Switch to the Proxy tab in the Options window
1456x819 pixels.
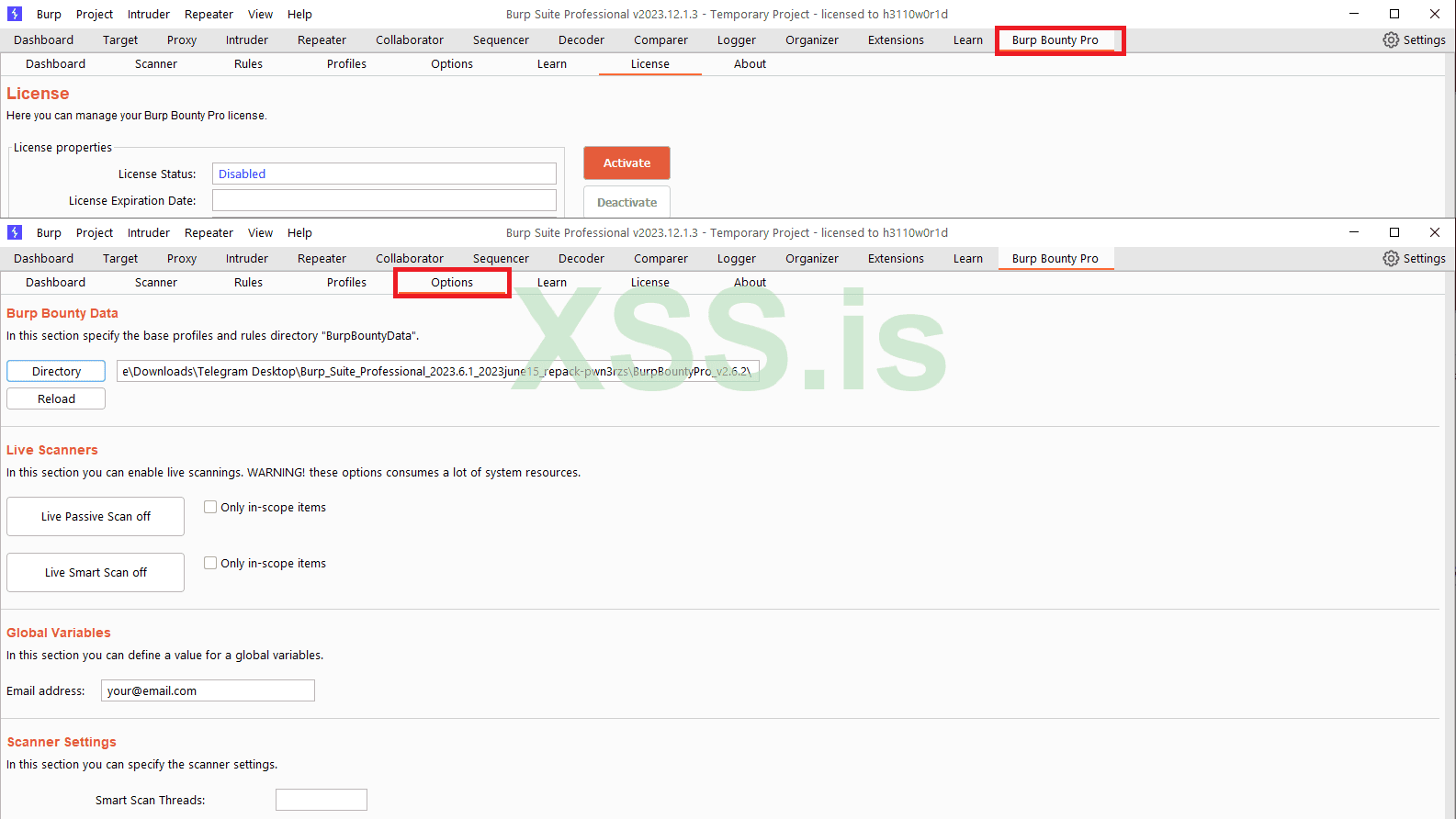pos(182,258)
